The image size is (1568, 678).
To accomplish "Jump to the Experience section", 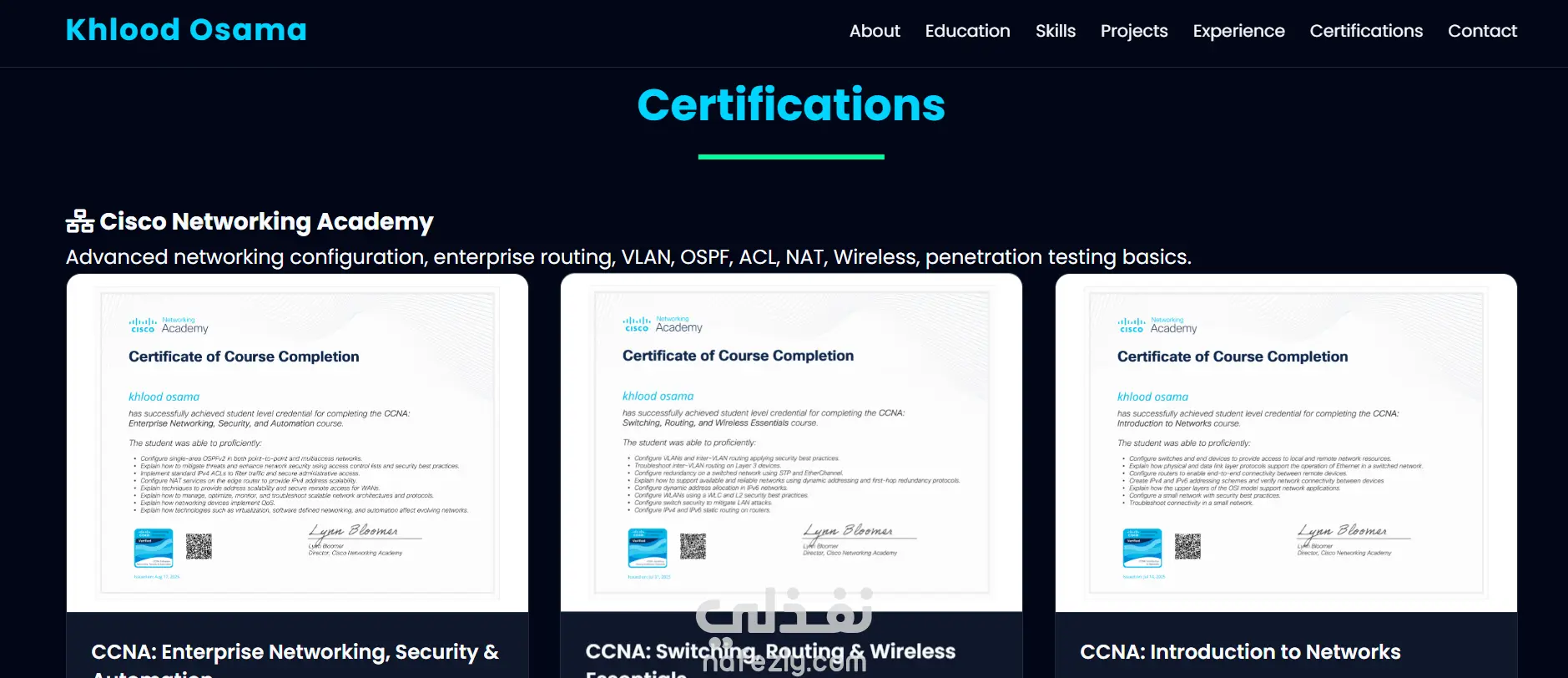I will tap(1238, 31).
